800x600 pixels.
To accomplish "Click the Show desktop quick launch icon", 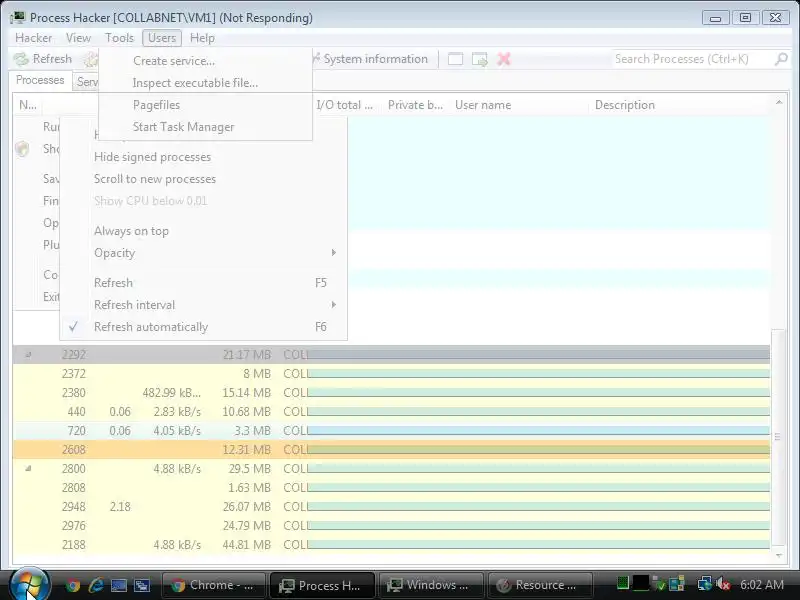I will click(119, 585).
